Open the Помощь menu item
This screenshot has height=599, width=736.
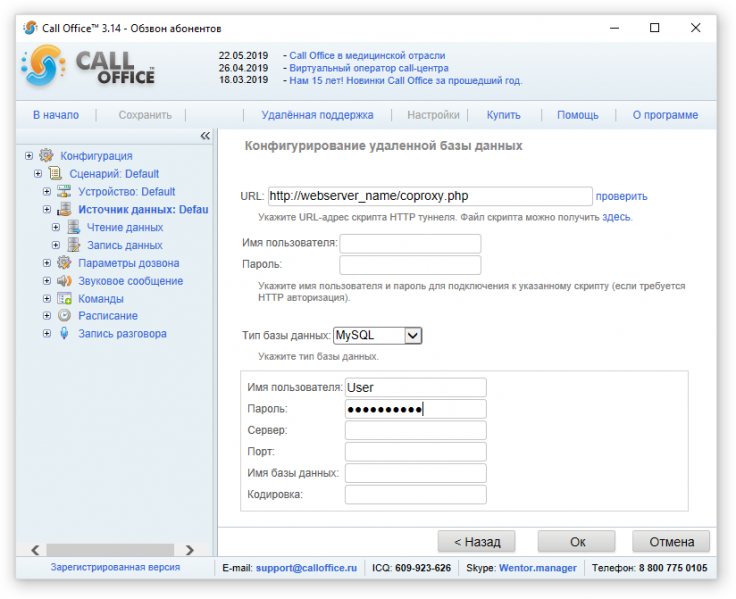tap(578, 115)
